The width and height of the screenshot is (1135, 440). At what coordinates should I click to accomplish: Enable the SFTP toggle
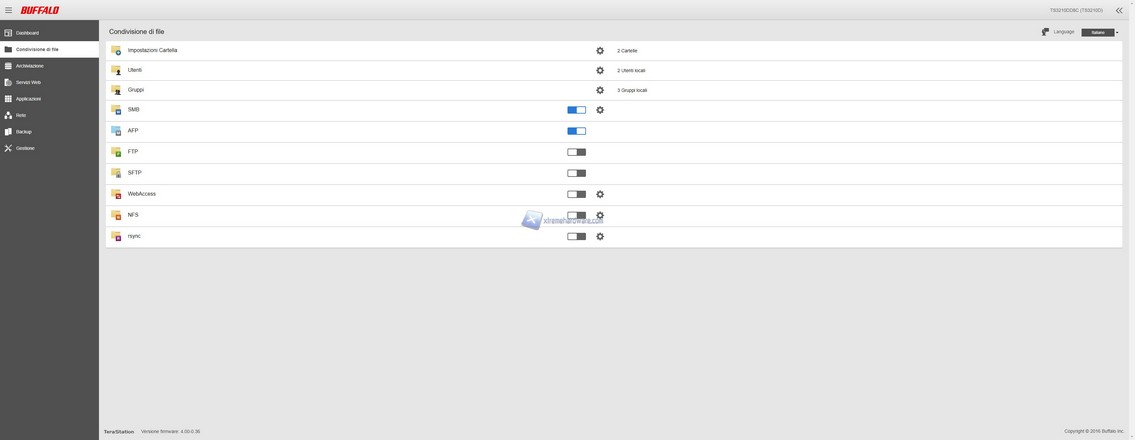click(576, 173)
